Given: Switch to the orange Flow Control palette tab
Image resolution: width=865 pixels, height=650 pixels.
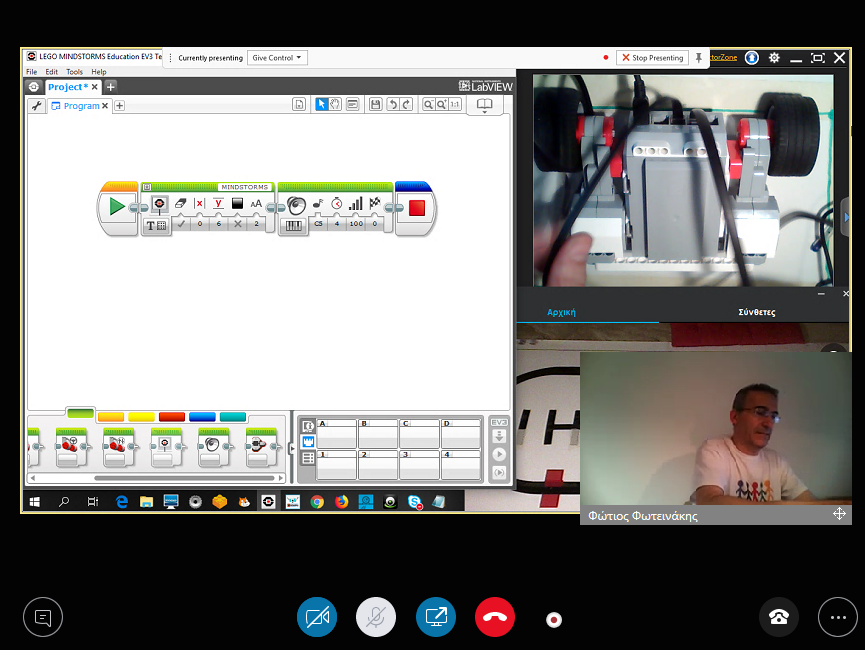Looking at the screenshot, I should click(110, 416).
